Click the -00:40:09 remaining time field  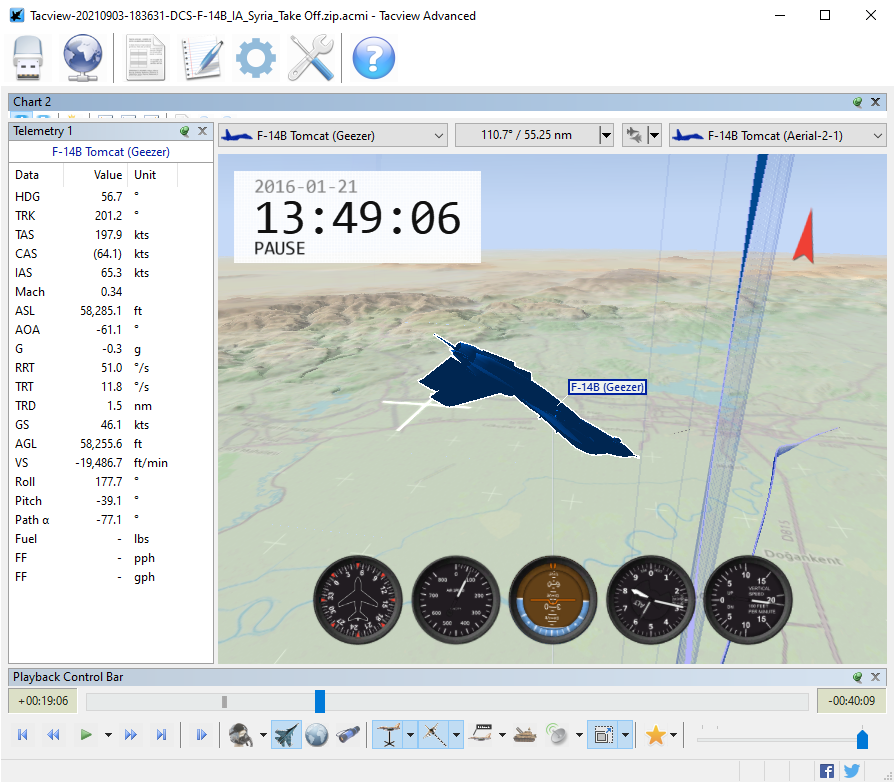coord(852,701)
